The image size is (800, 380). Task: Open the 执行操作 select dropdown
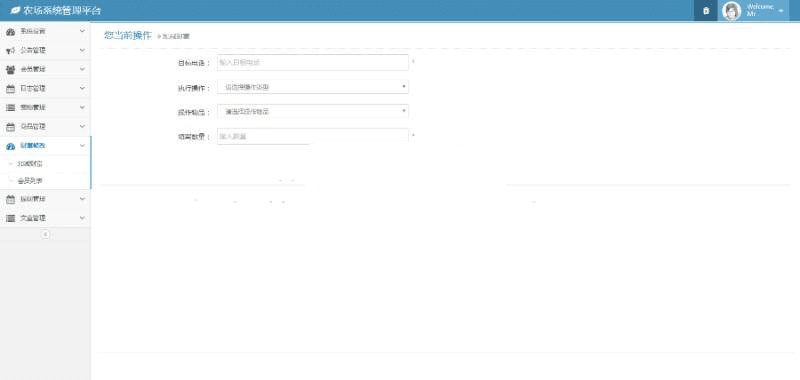point(313,87)
